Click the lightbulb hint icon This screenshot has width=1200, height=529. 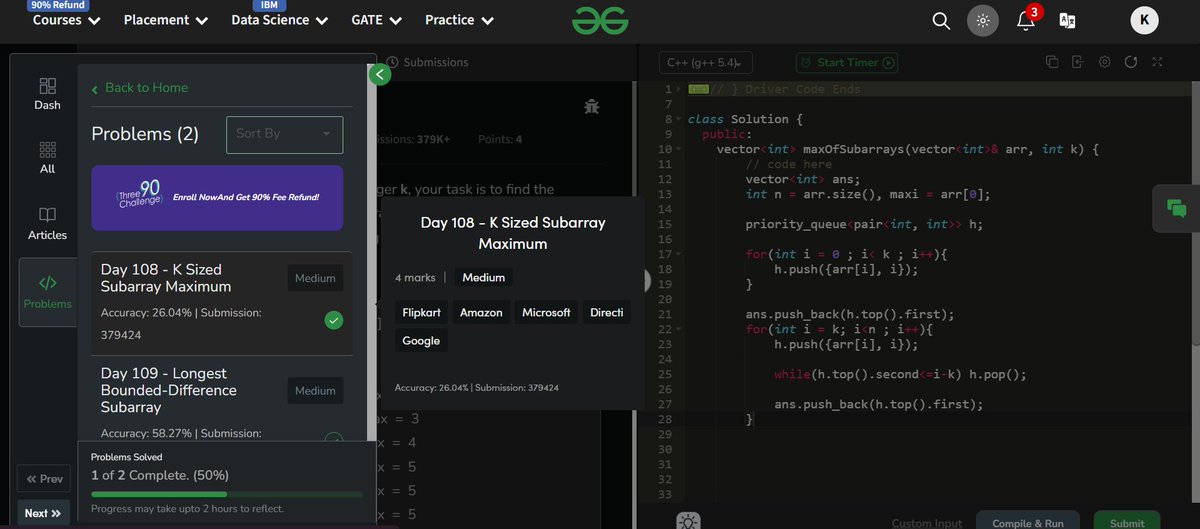[687, 521]
